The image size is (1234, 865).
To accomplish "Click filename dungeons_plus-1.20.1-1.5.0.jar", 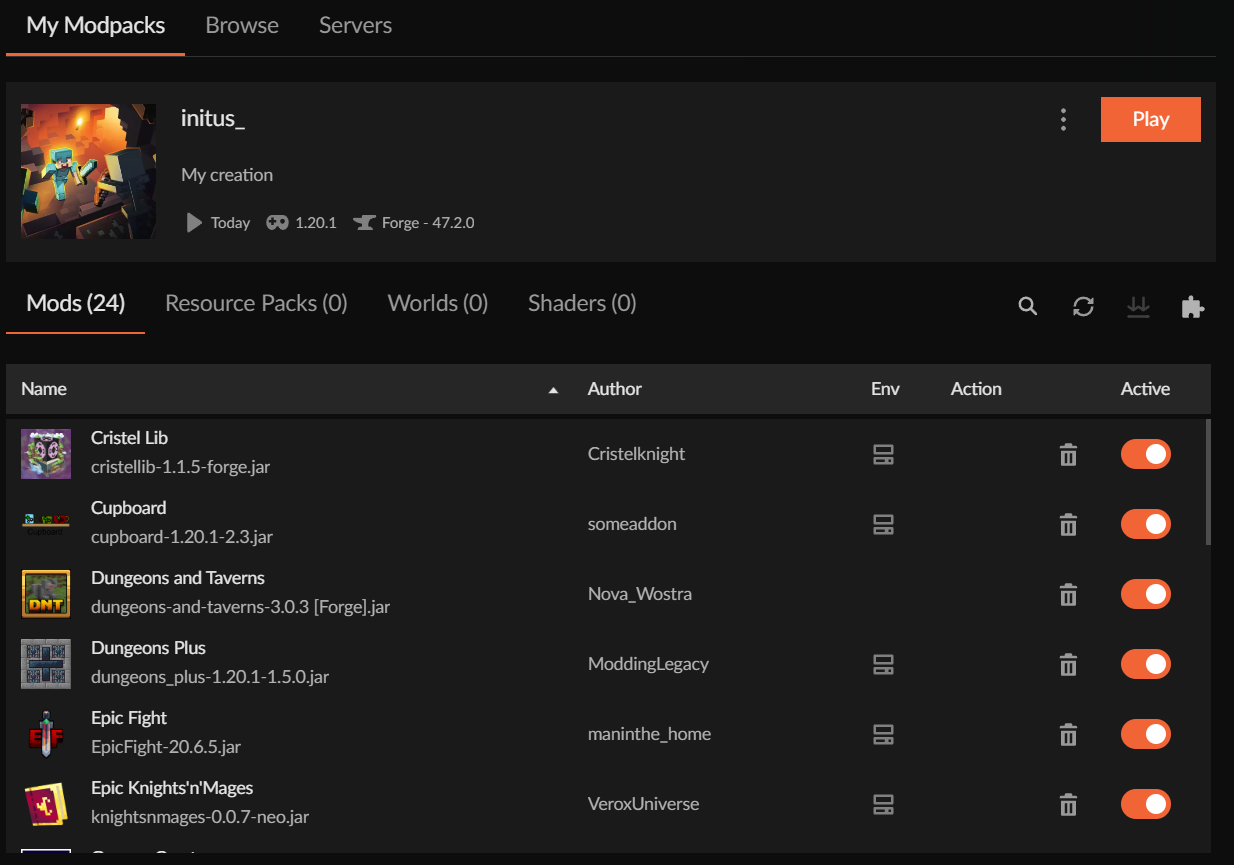I will tap(210, 677).
